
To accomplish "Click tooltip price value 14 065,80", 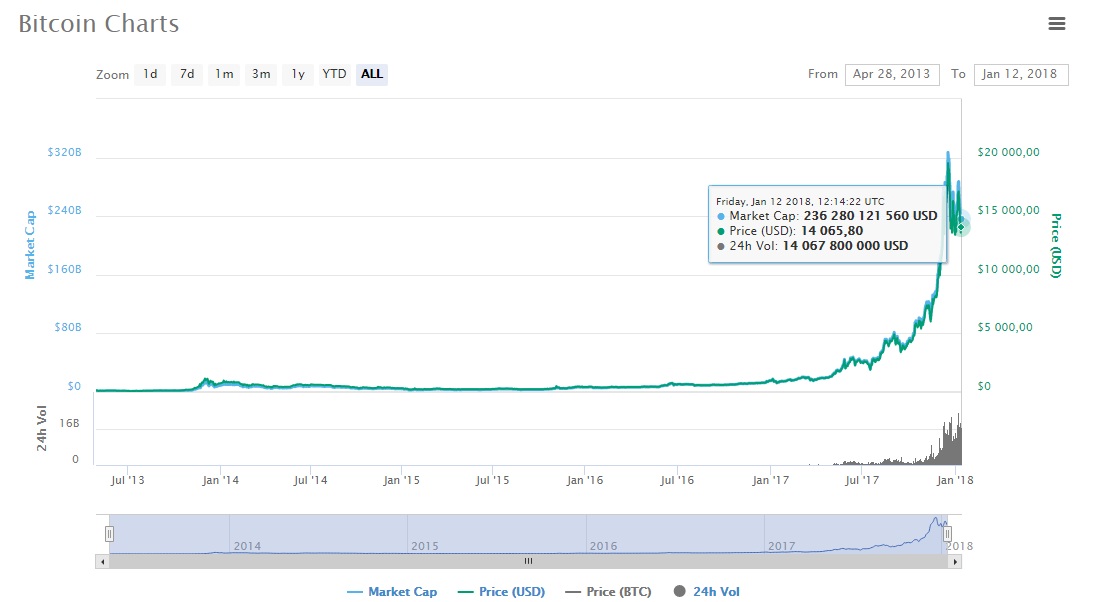I will pyautogui.click(x=832, y=231).
